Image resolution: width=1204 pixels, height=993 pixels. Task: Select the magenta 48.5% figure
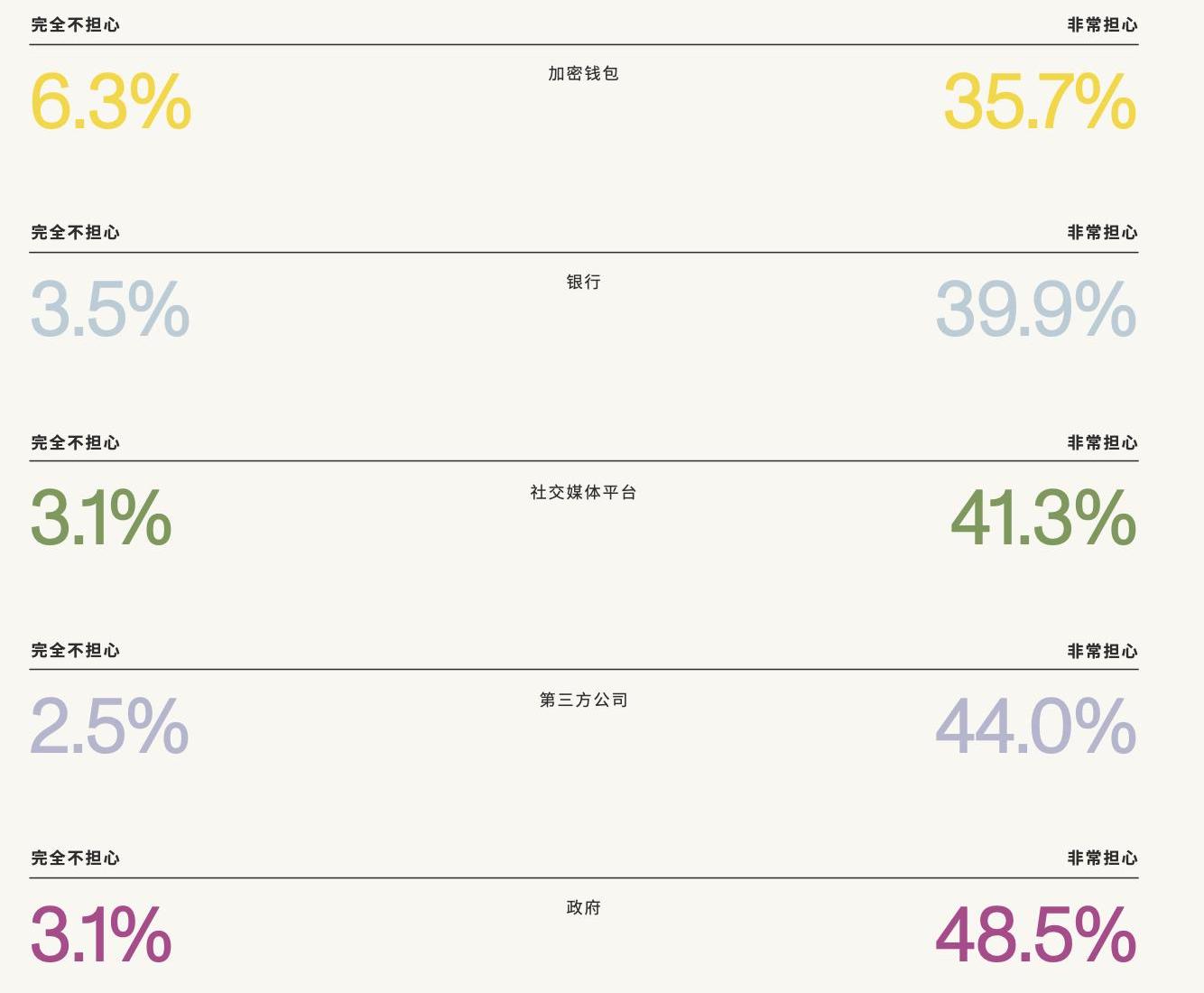(x=1035, y=934)
